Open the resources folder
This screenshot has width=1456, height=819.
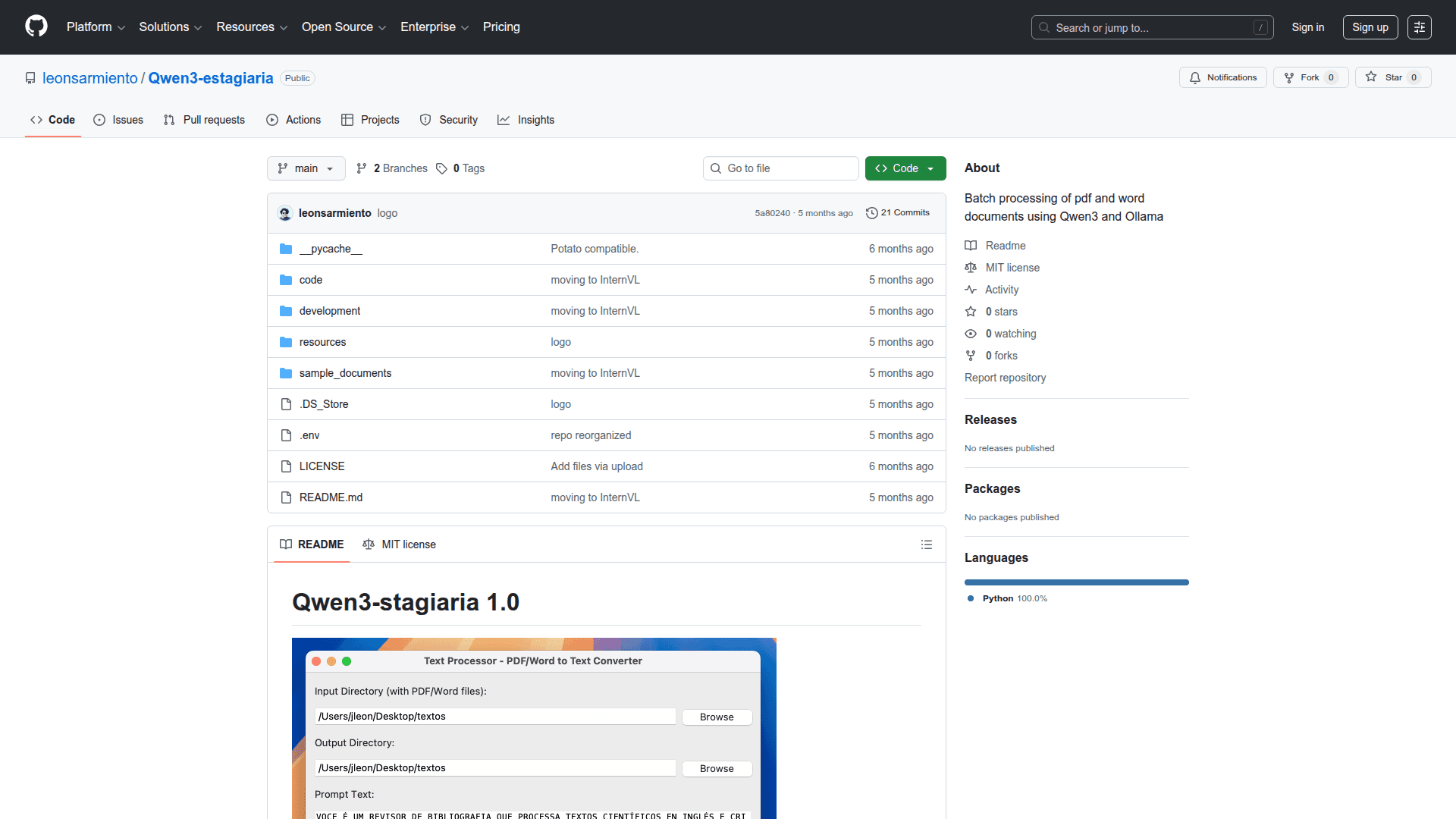tap(322, 342)
